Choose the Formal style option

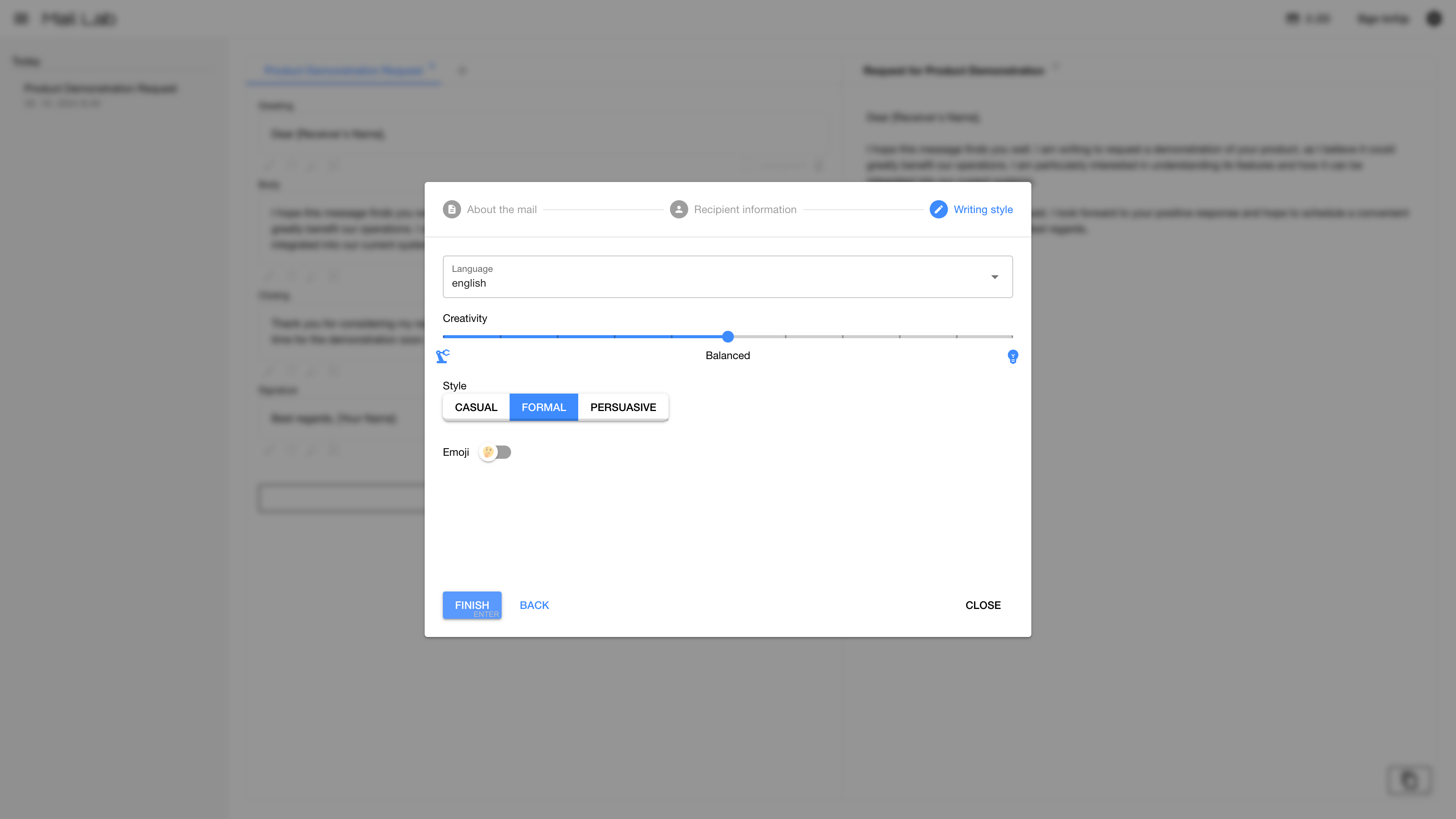[x=543, y=407]
